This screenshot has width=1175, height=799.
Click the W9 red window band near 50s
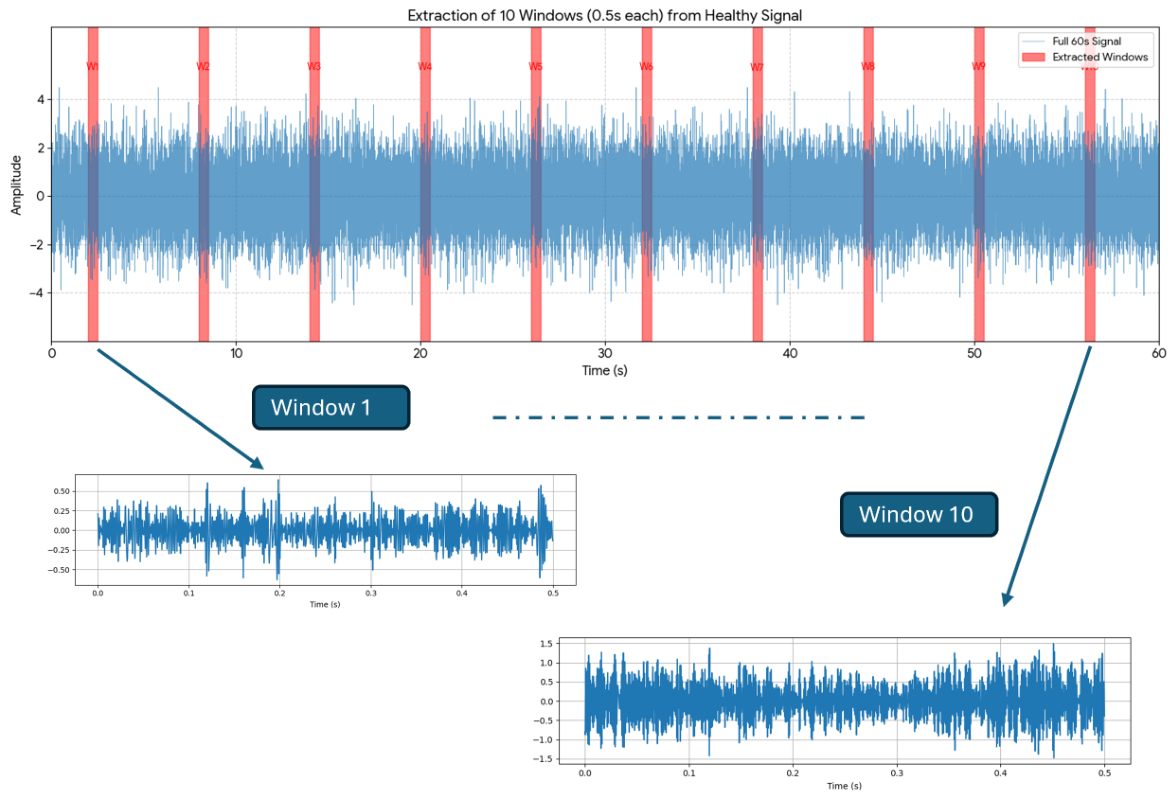tap(979, 184)
